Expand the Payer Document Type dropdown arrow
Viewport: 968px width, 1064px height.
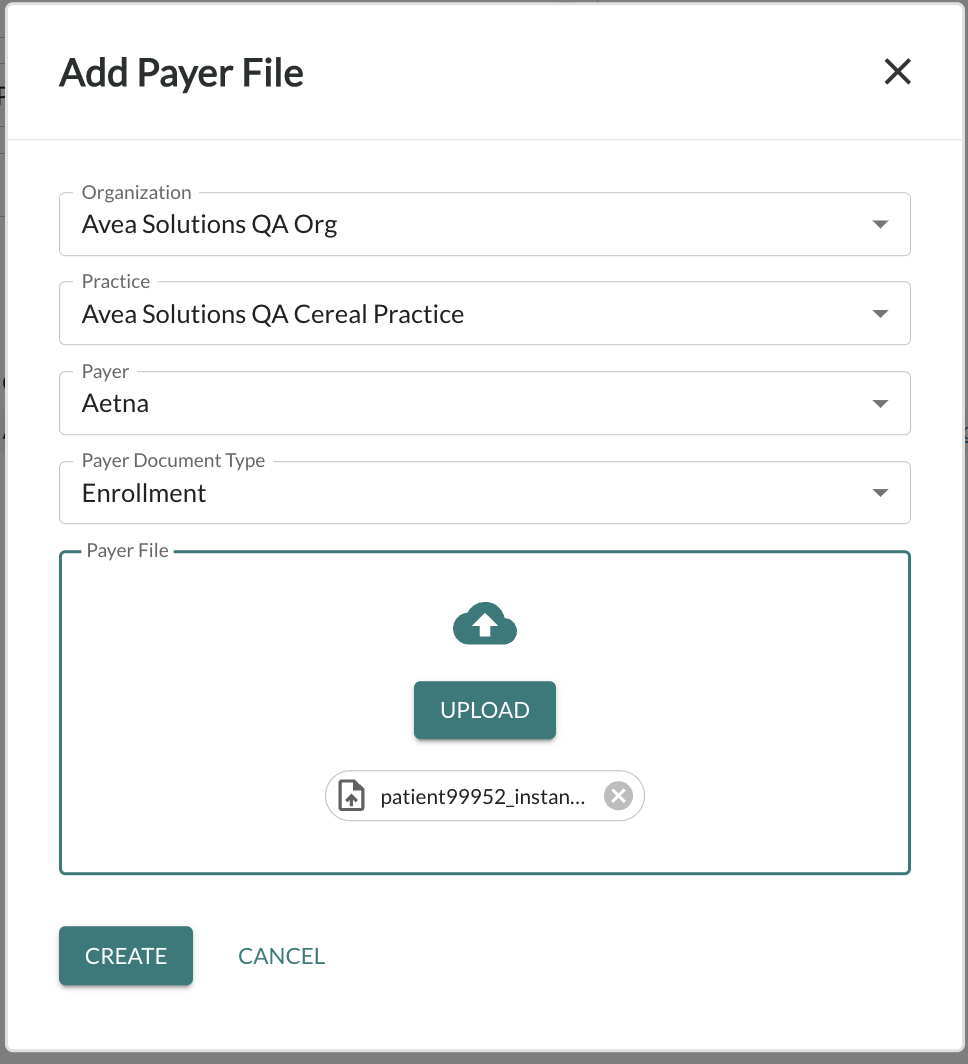pos(880,493)
